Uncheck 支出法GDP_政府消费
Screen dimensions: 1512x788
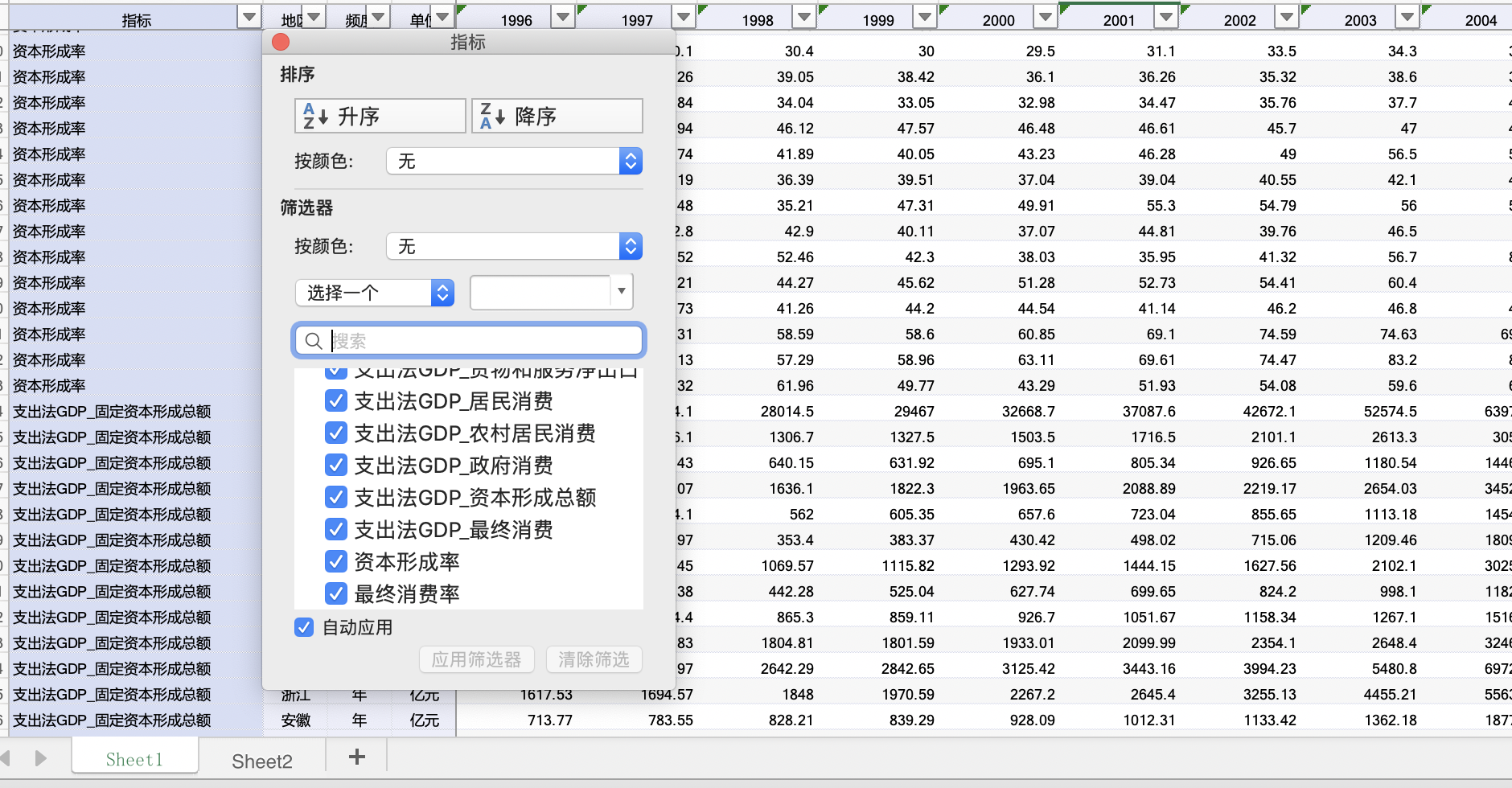point(336,465)
